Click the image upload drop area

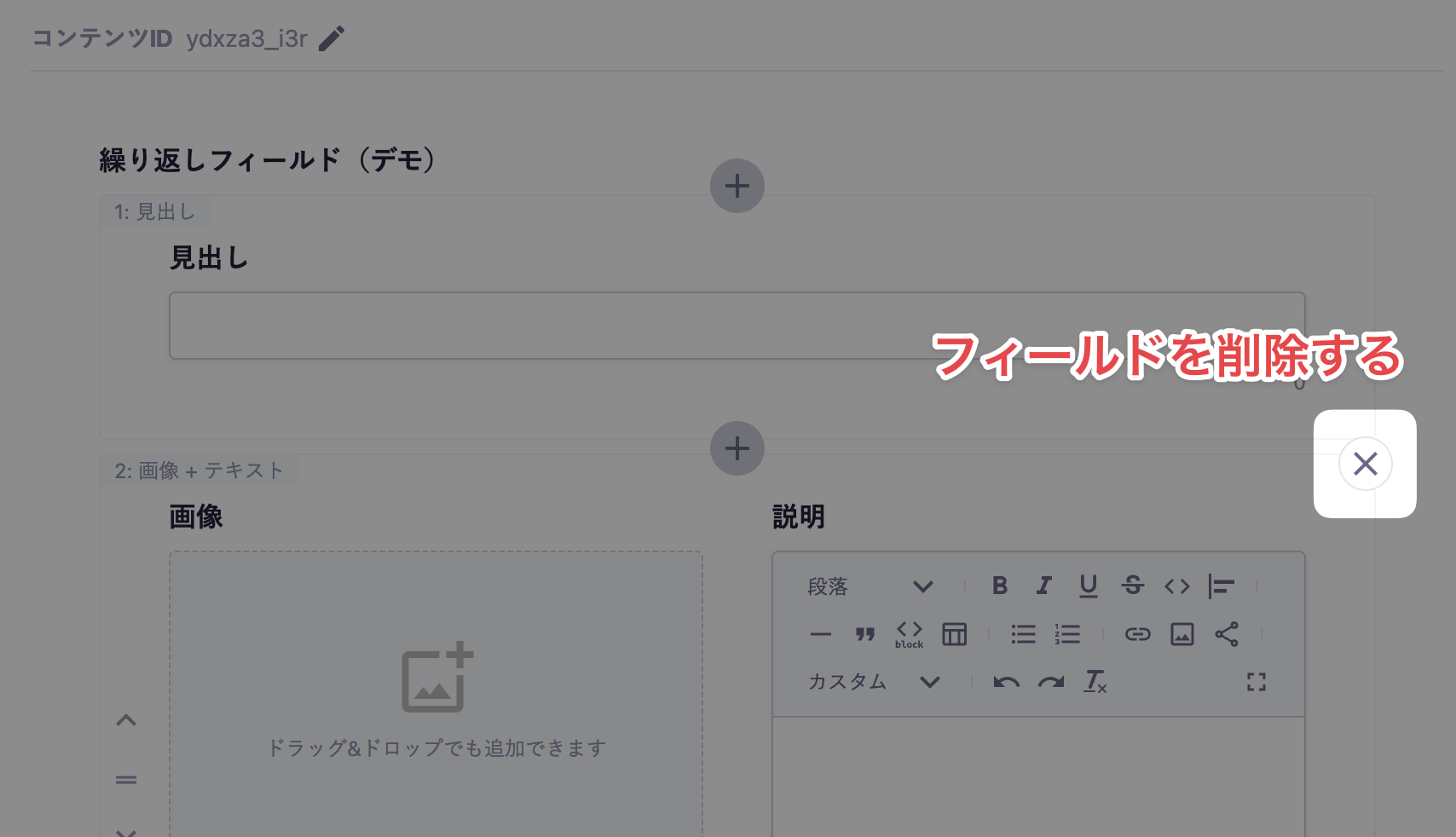coord(436,694)
